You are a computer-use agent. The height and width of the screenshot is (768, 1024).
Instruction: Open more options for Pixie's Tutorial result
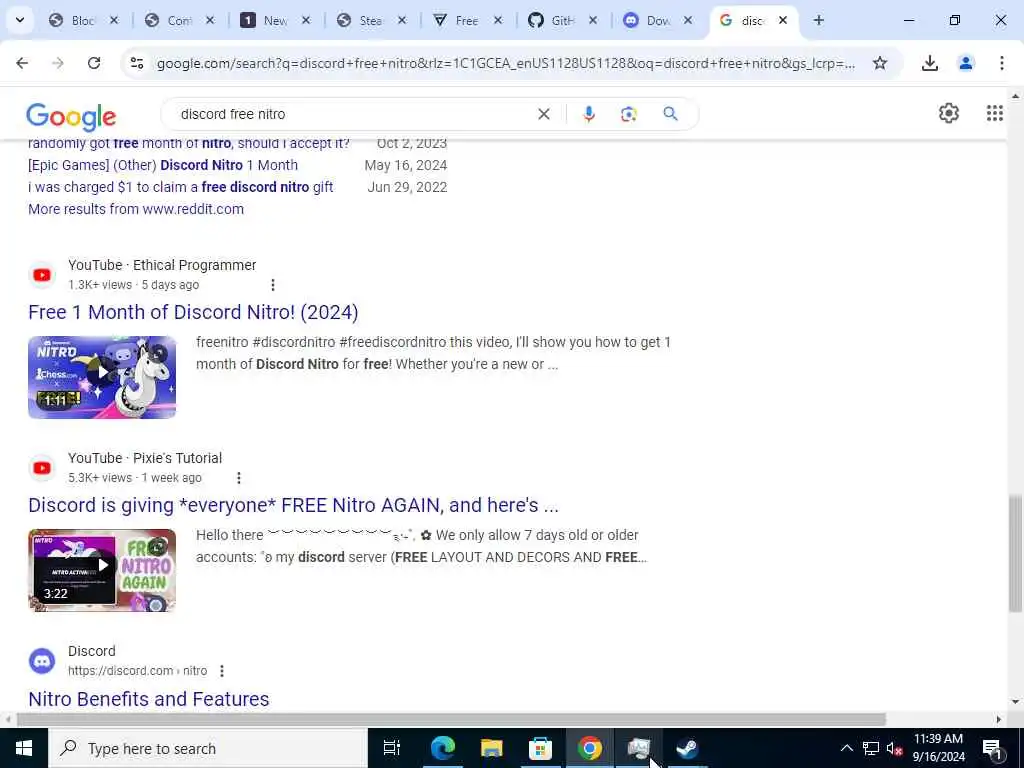238,478
